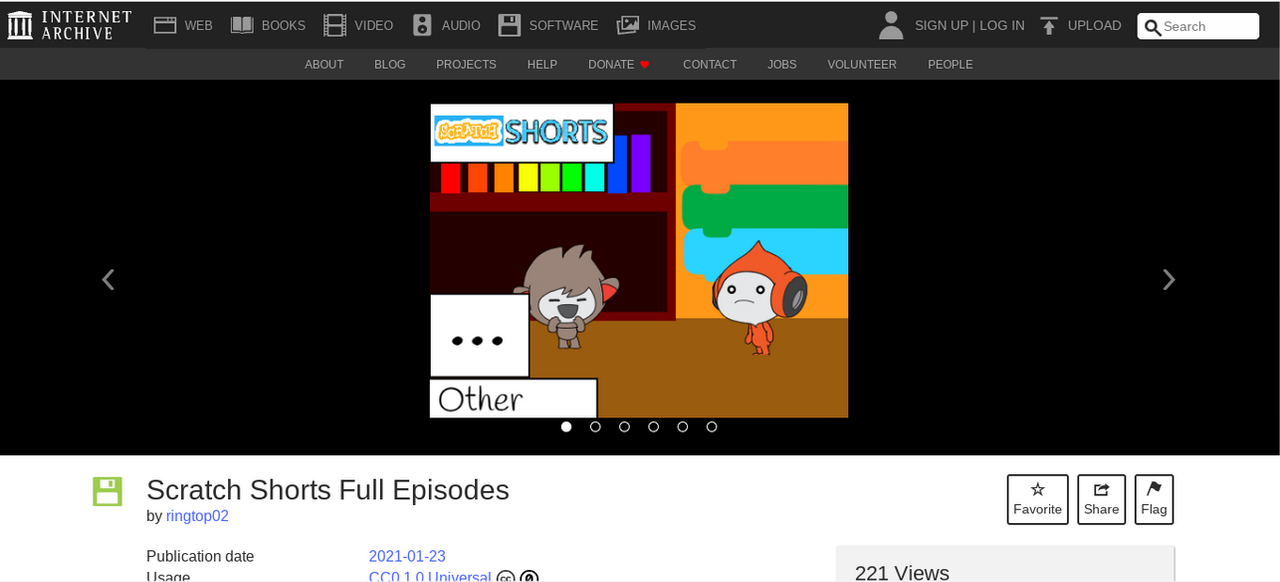This screenshot has height=582, width=1280.
Task: Select the second carousel dot
Action: coord(595,427)
